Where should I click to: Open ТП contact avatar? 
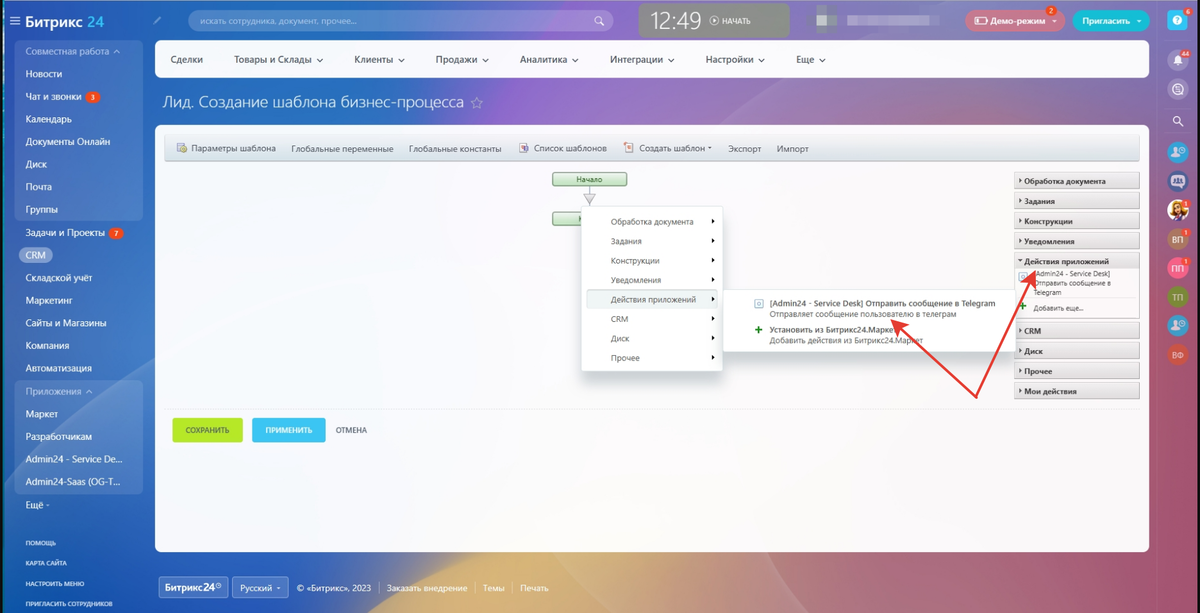(1178, 297)
